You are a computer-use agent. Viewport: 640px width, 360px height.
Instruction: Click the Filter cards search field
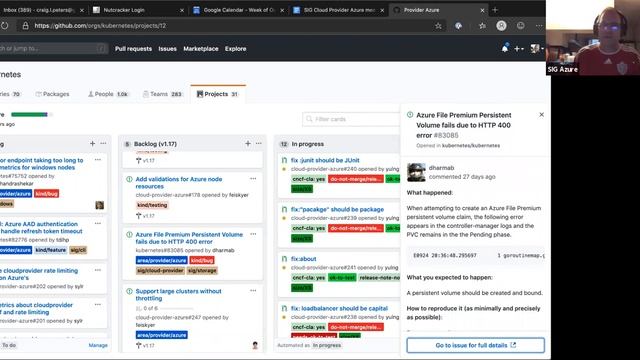tap(351, 119)
